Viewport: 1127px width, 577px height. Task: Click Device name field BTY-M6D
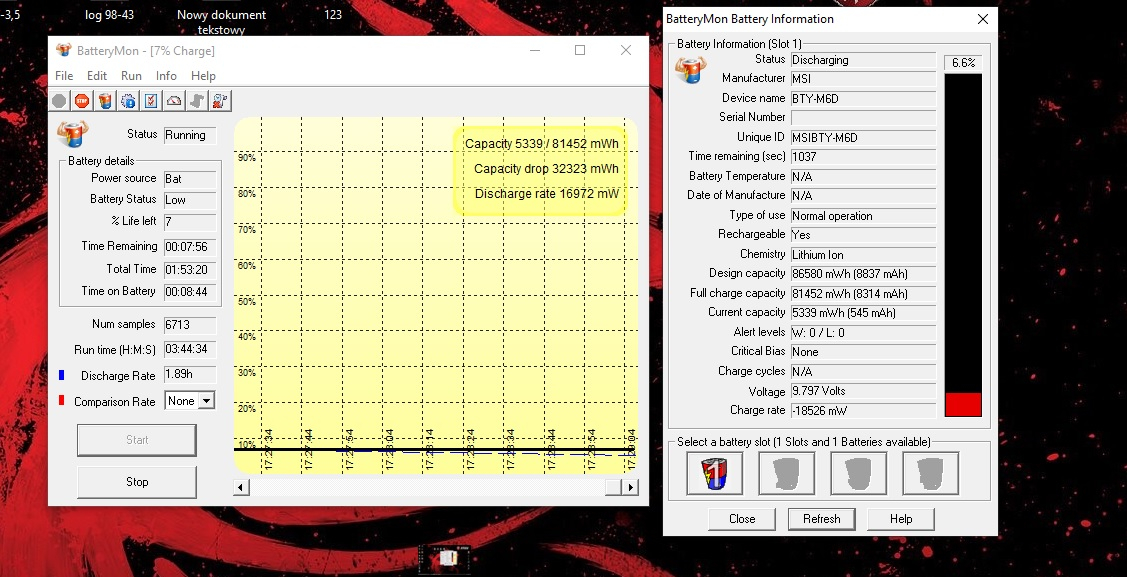(x=863, y=99)
